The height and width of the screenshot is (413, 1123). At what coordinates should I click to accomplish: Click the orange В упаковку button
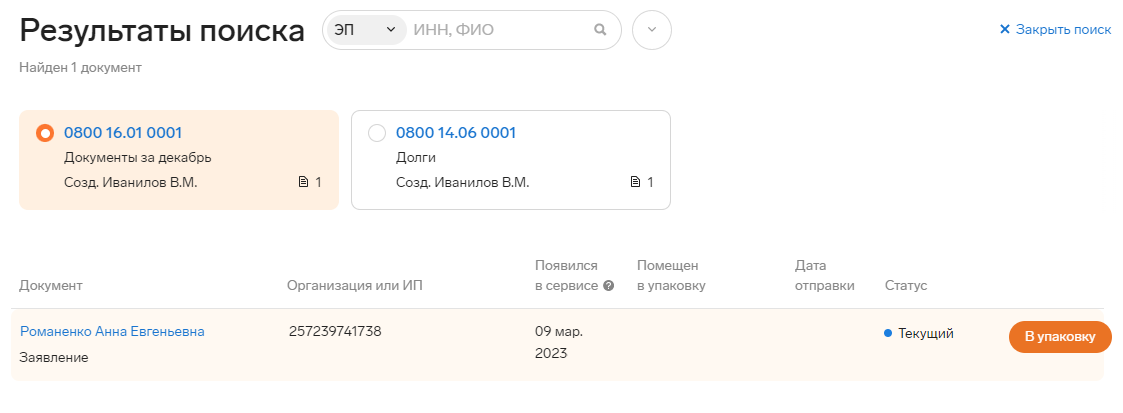coord(1060,337)
